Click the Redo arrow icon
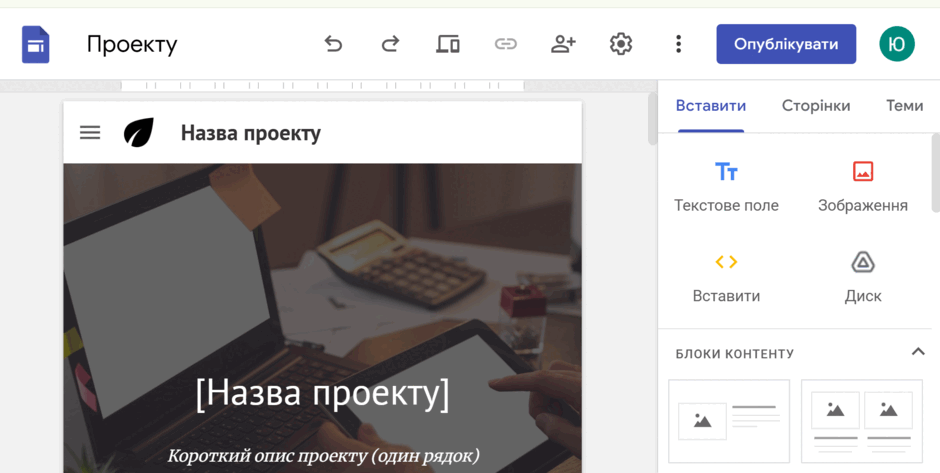 pos(391,44)
